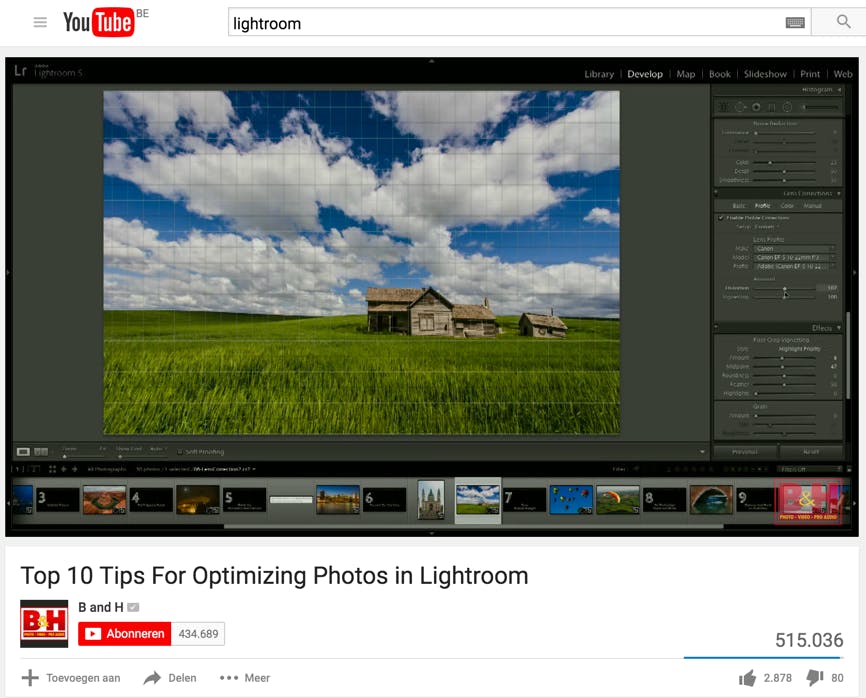Screen dimensions: 866x698
Task: Click the filmstrip horizontal scrollbar
Action: (x=473, y=526)
